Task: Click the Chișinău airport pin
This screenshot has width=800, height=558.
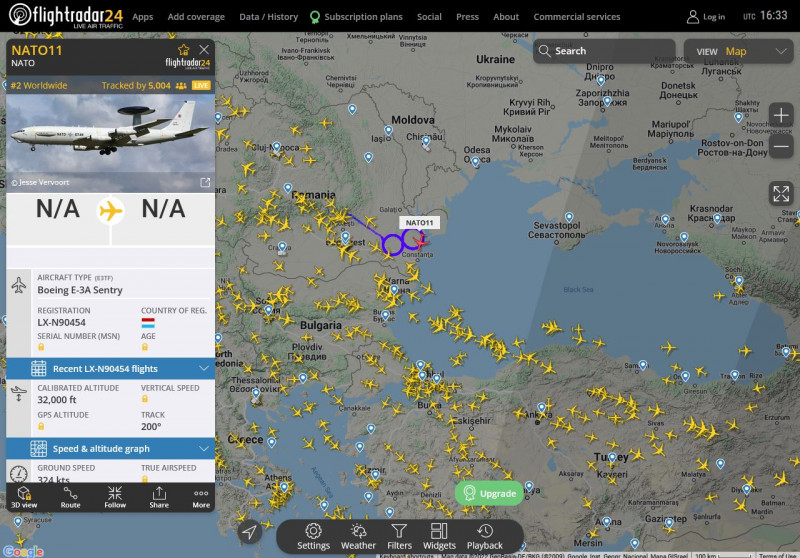Action: pyautogui.click(x=426, y=143)
